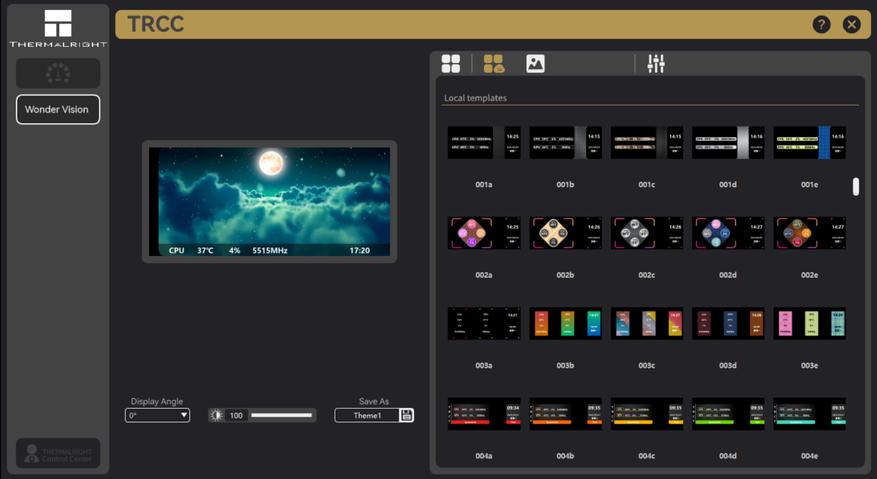Screen dimensions: 877x479
Task: Click the Thermalright logo
Action: (x=58, y=28)
